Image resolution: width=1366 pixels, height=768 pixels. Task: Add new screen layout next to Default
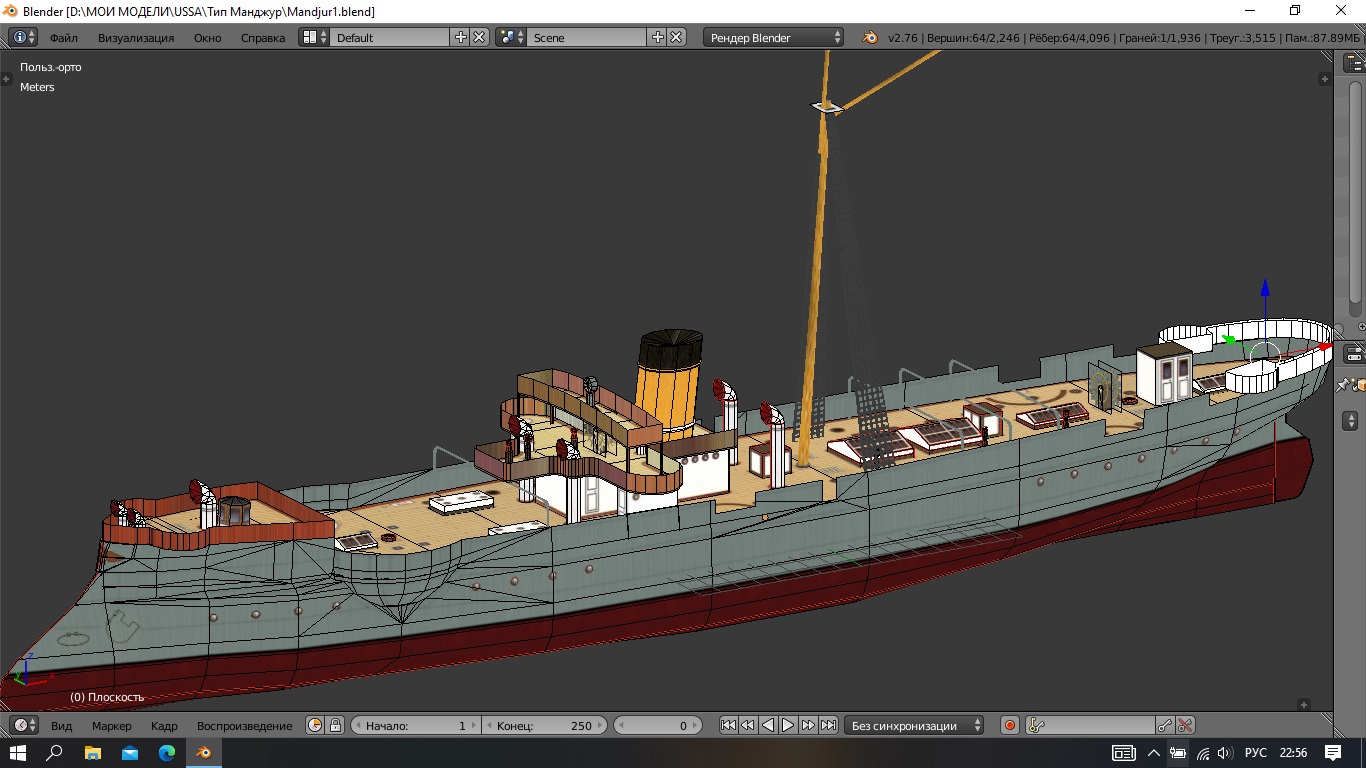[461, 38]
